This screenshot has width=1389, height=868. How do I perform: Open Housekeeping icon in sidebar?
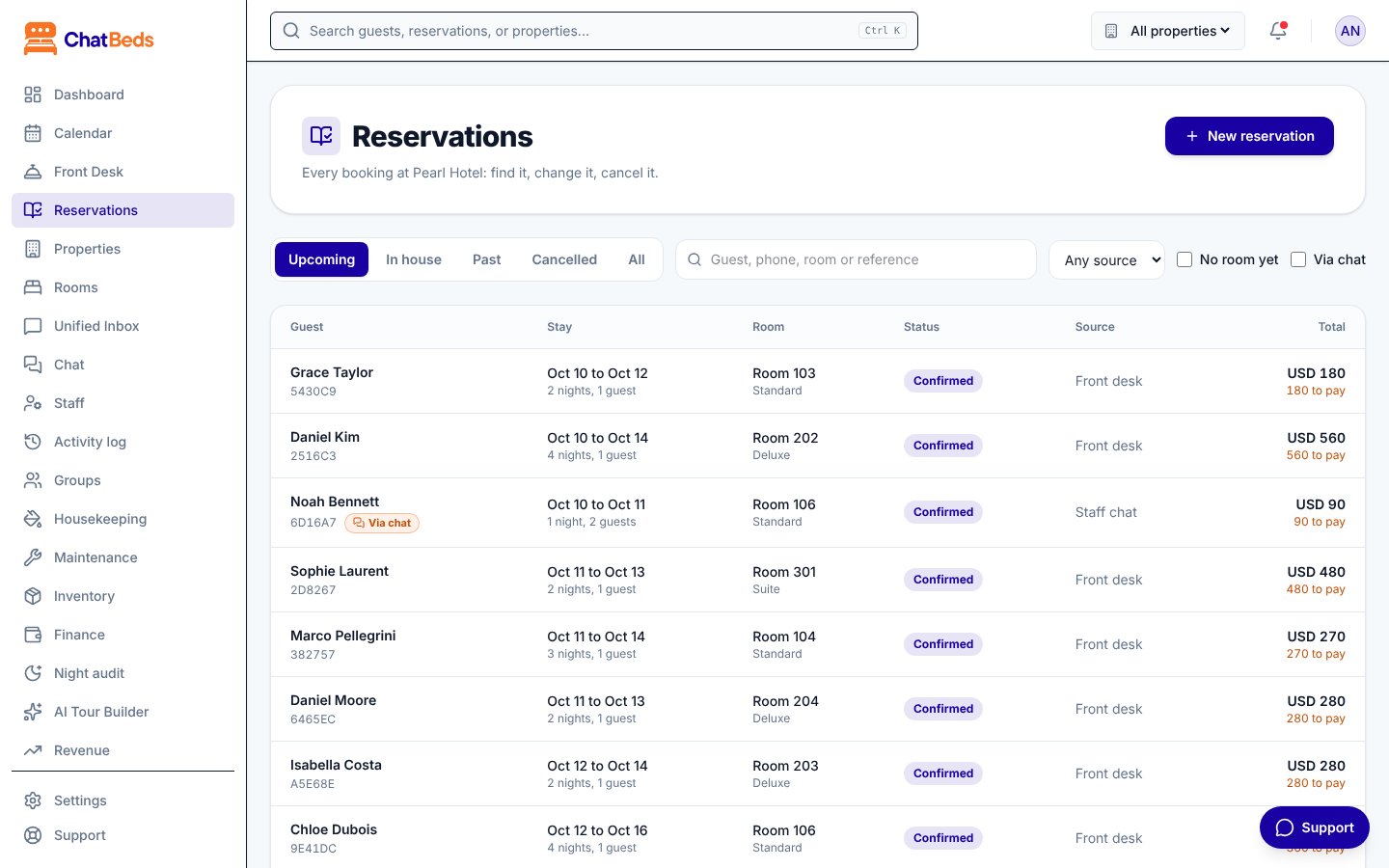pos(33,519)
